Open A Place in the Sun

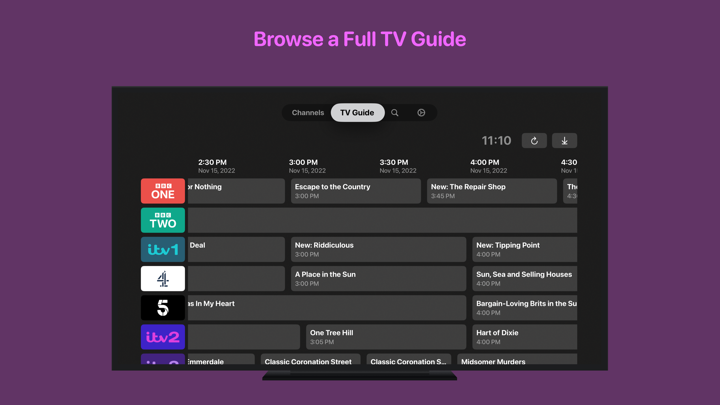378,278
